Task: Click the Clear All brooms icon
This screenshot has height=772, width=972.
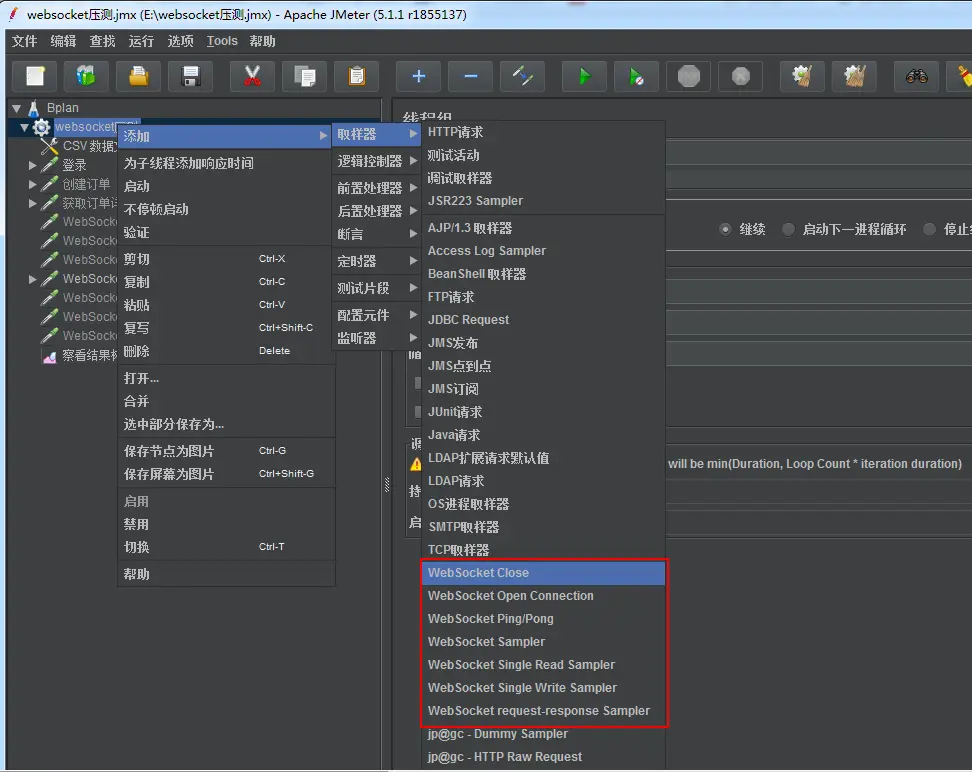Action: tap(855, 76)
